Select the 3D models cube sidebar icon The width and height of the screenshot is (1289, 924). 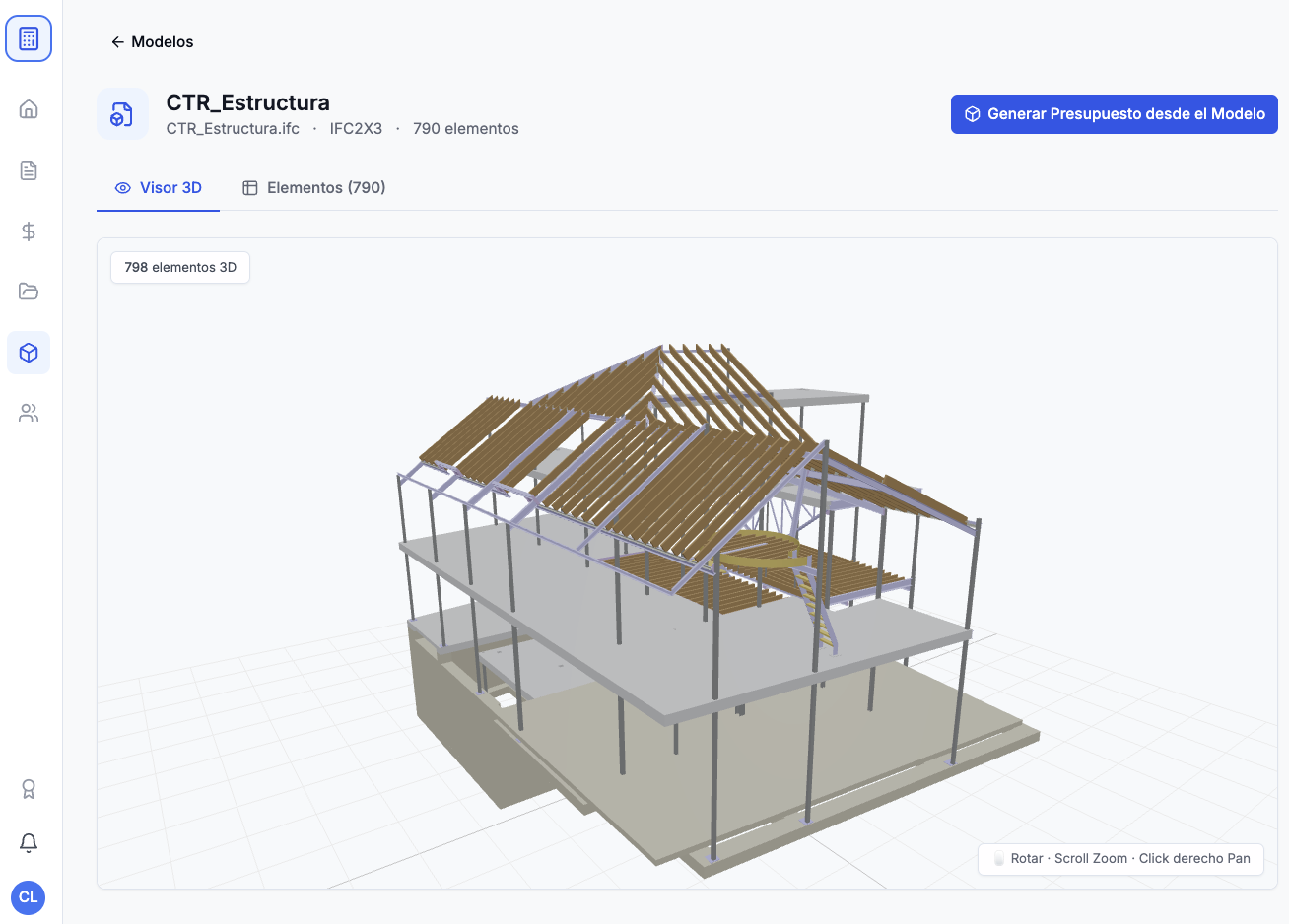[x=29, y=353]
